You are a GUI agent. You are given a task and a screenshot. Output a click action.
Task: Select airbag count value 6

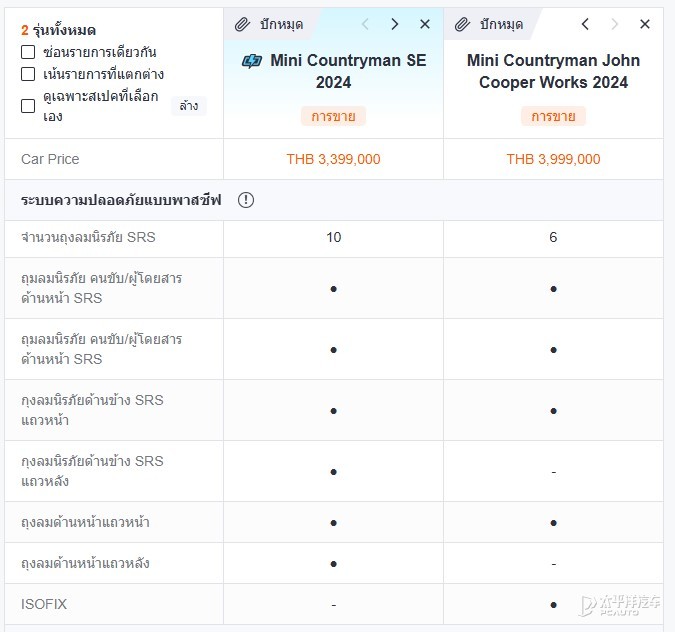click(553, 237)
